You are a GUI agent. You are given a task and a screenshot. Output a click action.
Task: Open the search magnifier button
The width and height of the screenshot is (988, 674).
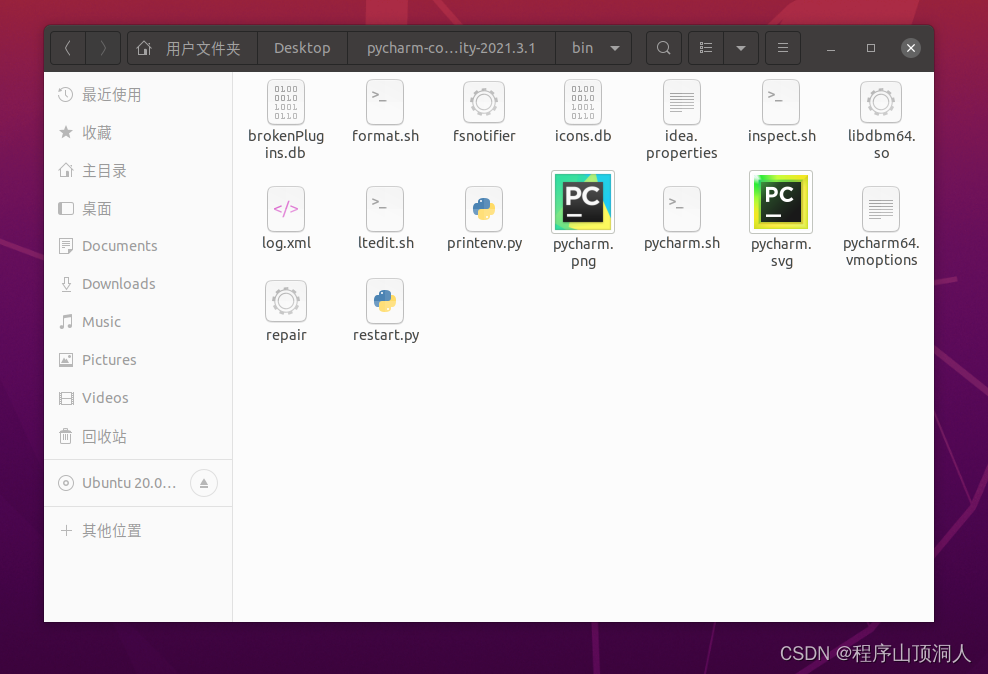tap(663, 48)
